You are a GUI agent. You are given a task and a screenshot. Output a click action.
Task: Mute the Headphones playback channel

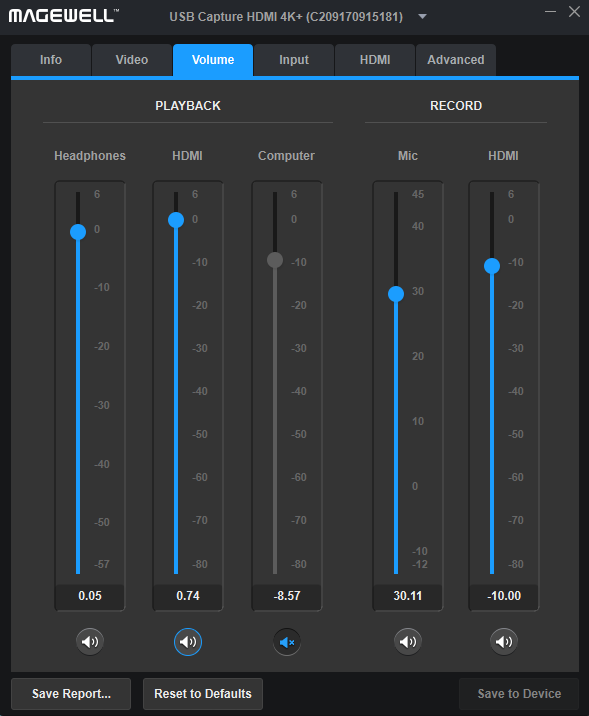click(x=90, y=642)
